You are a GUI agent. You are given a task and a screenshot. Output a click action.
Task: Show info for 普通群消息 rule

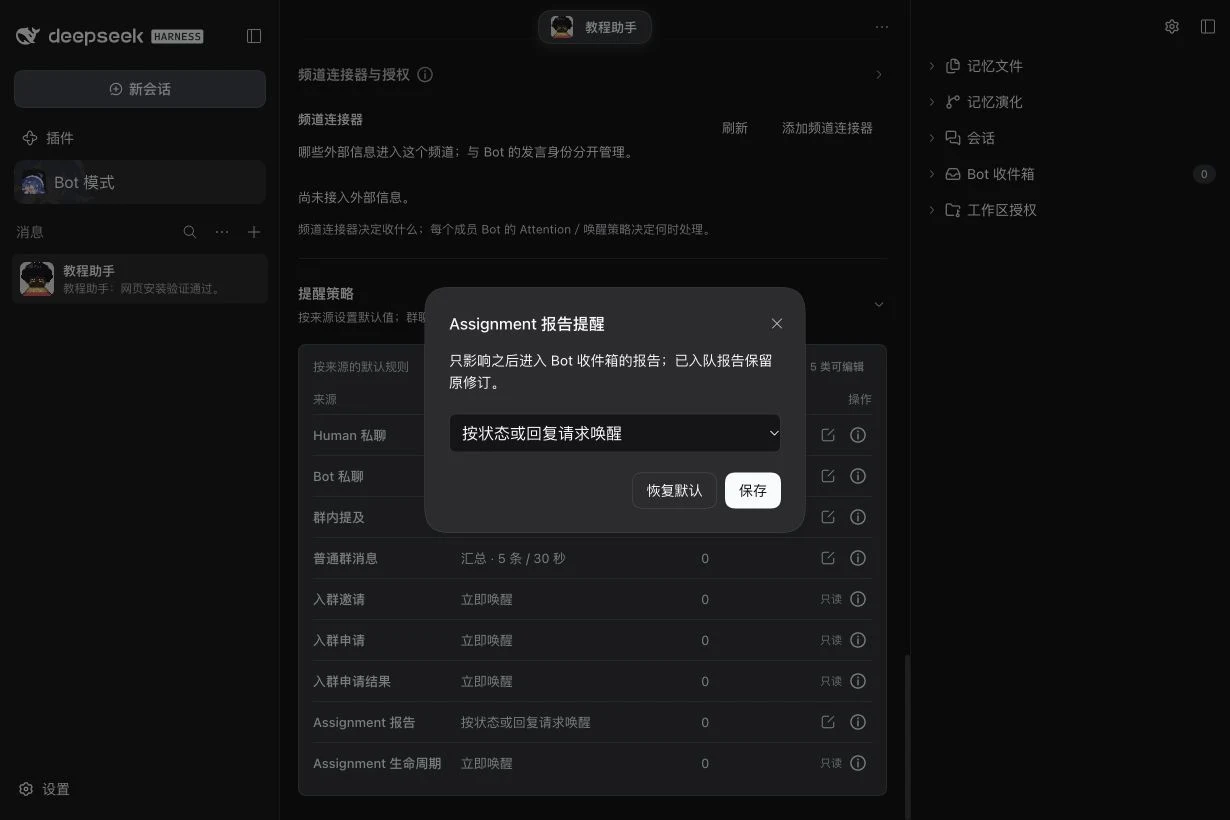858,558
